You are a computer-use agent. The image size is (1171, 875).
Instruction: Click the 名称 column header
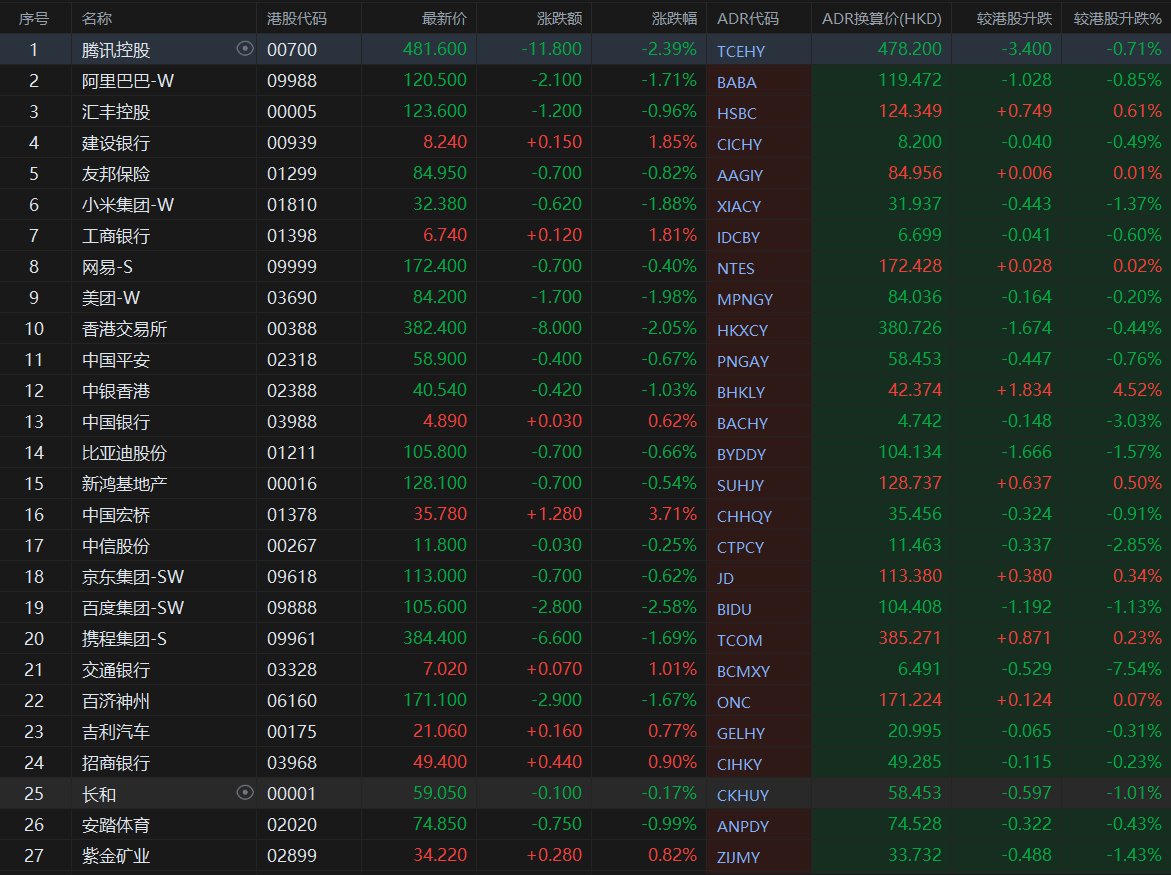(x=97, y=18)
